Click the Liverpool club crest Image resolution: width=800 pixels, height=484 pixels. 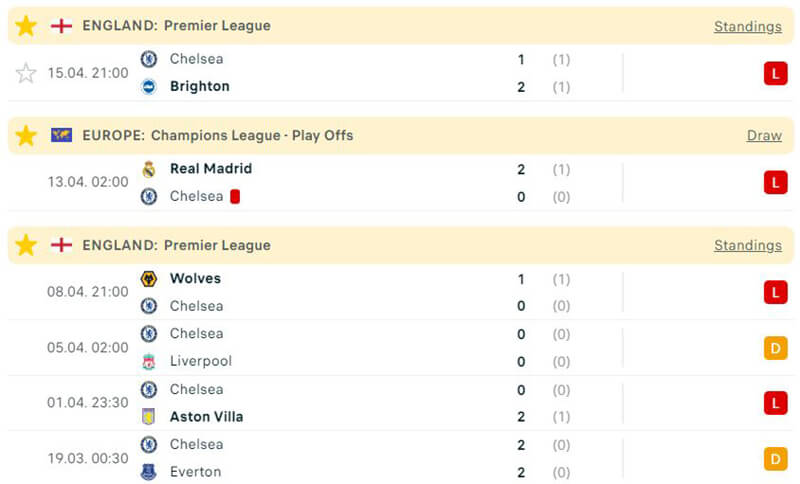coord(149,361)
